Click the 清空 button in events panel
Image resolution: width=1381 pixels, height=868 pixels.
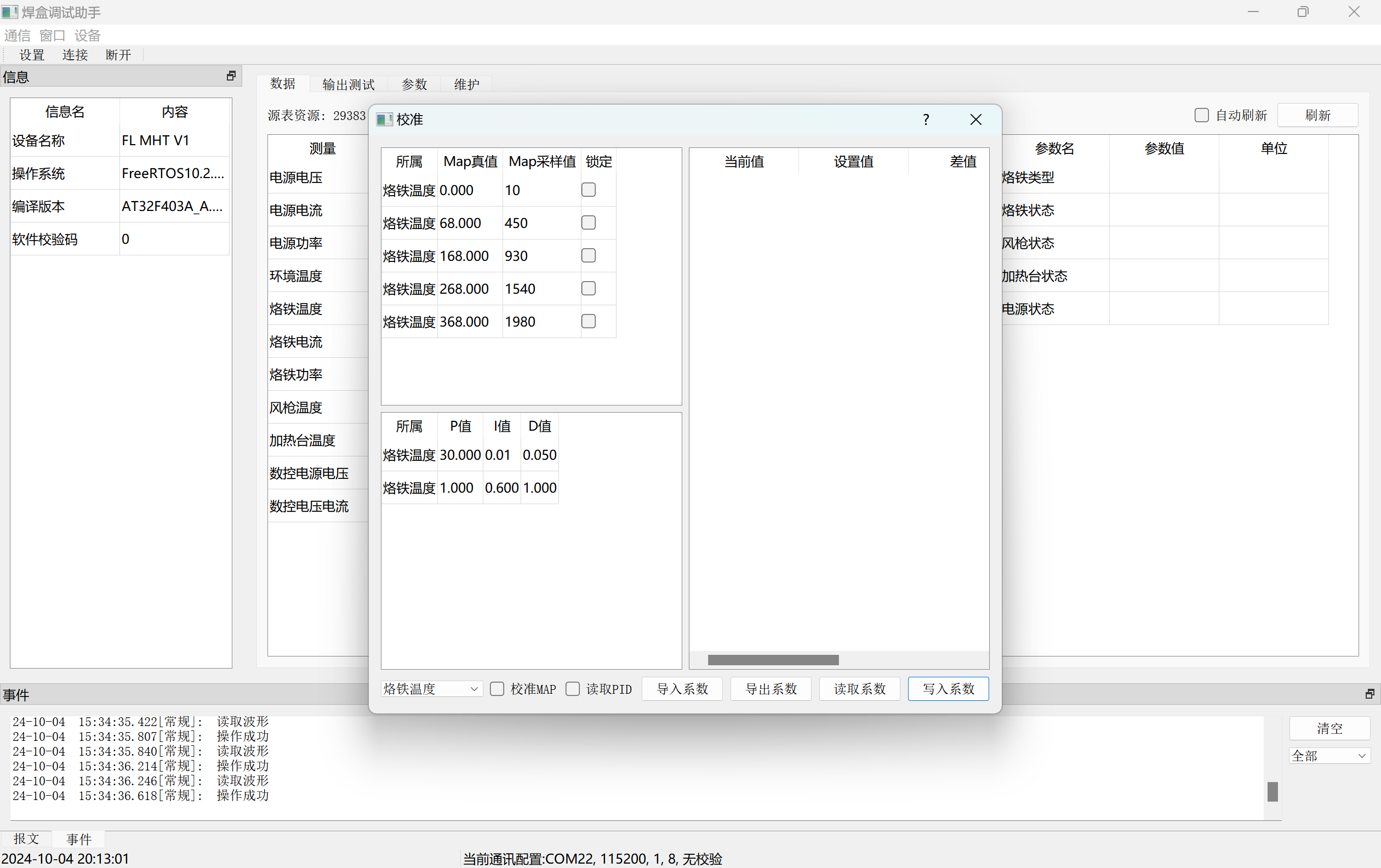[x=1329, y=728]
